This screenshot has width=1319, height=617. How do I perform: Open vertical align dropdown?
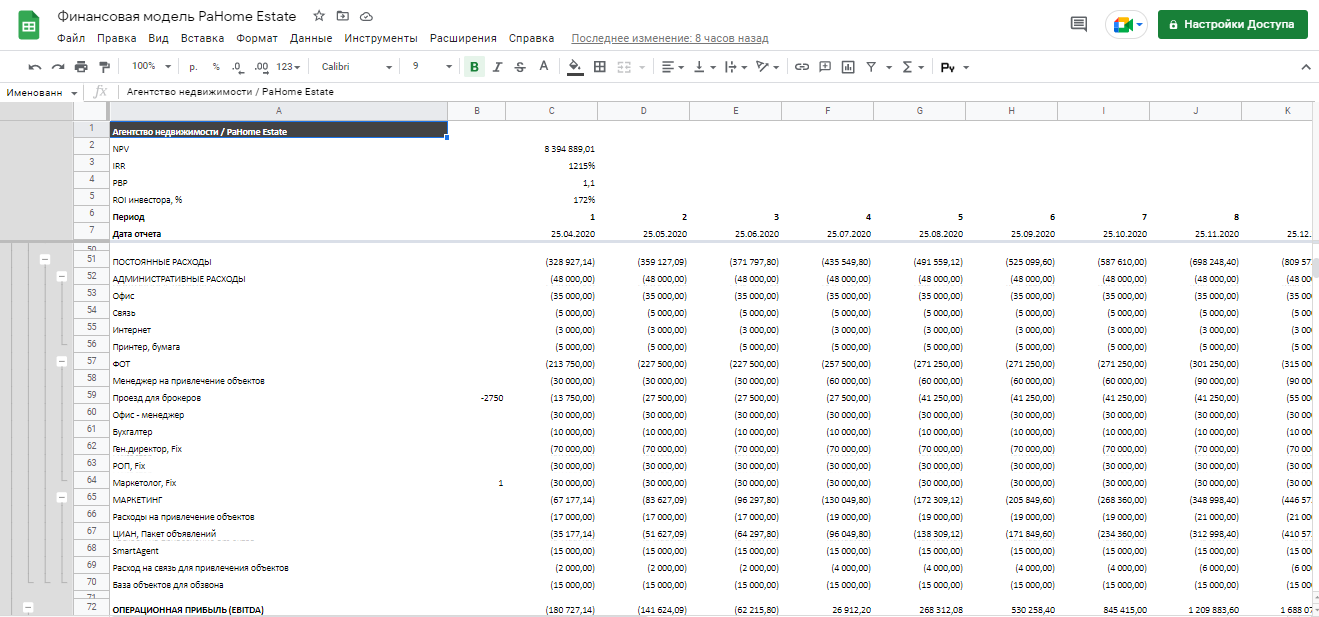click(x=704, y=67)
